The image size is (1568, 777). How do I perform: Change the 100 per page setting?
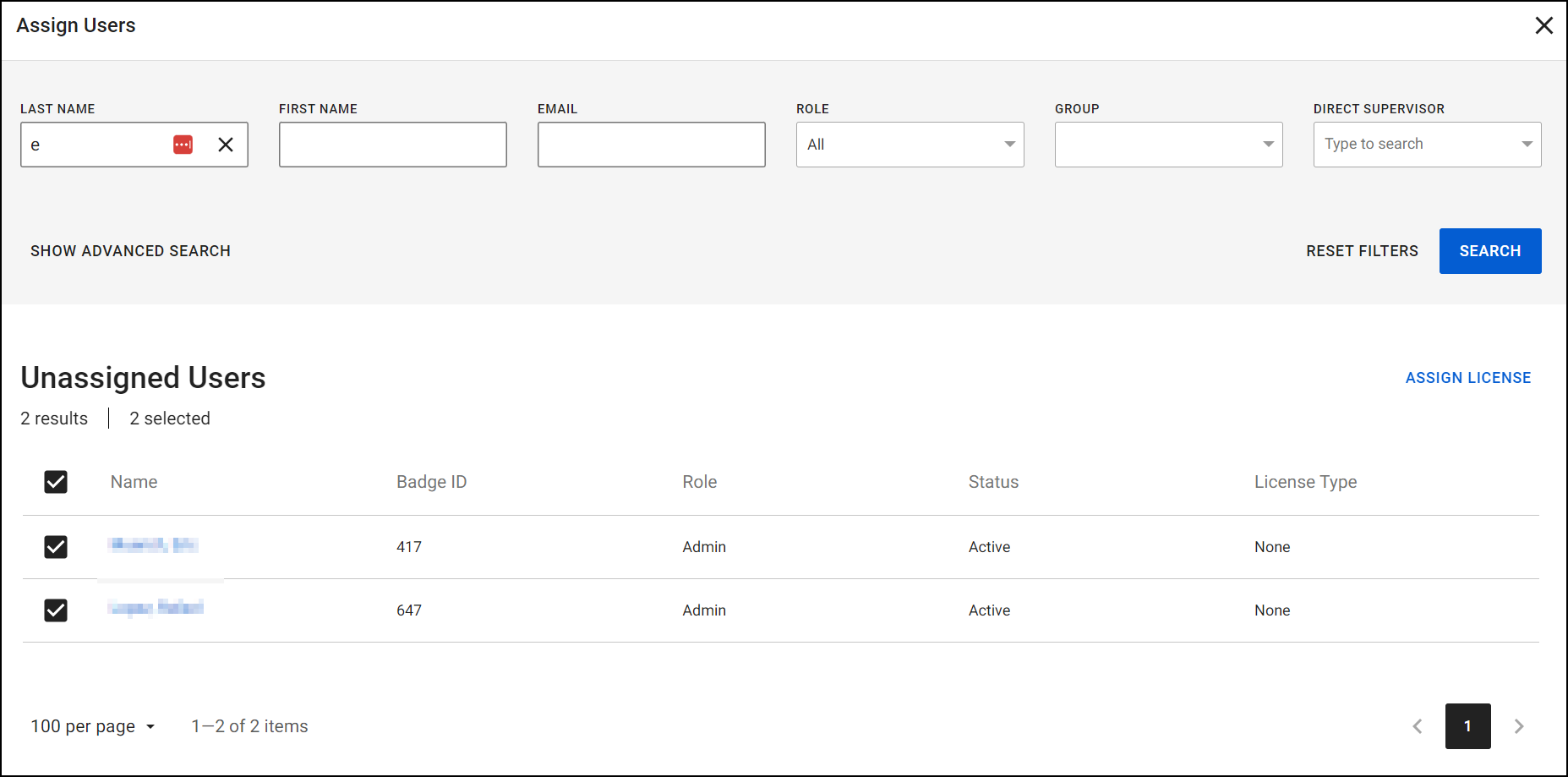93,726
